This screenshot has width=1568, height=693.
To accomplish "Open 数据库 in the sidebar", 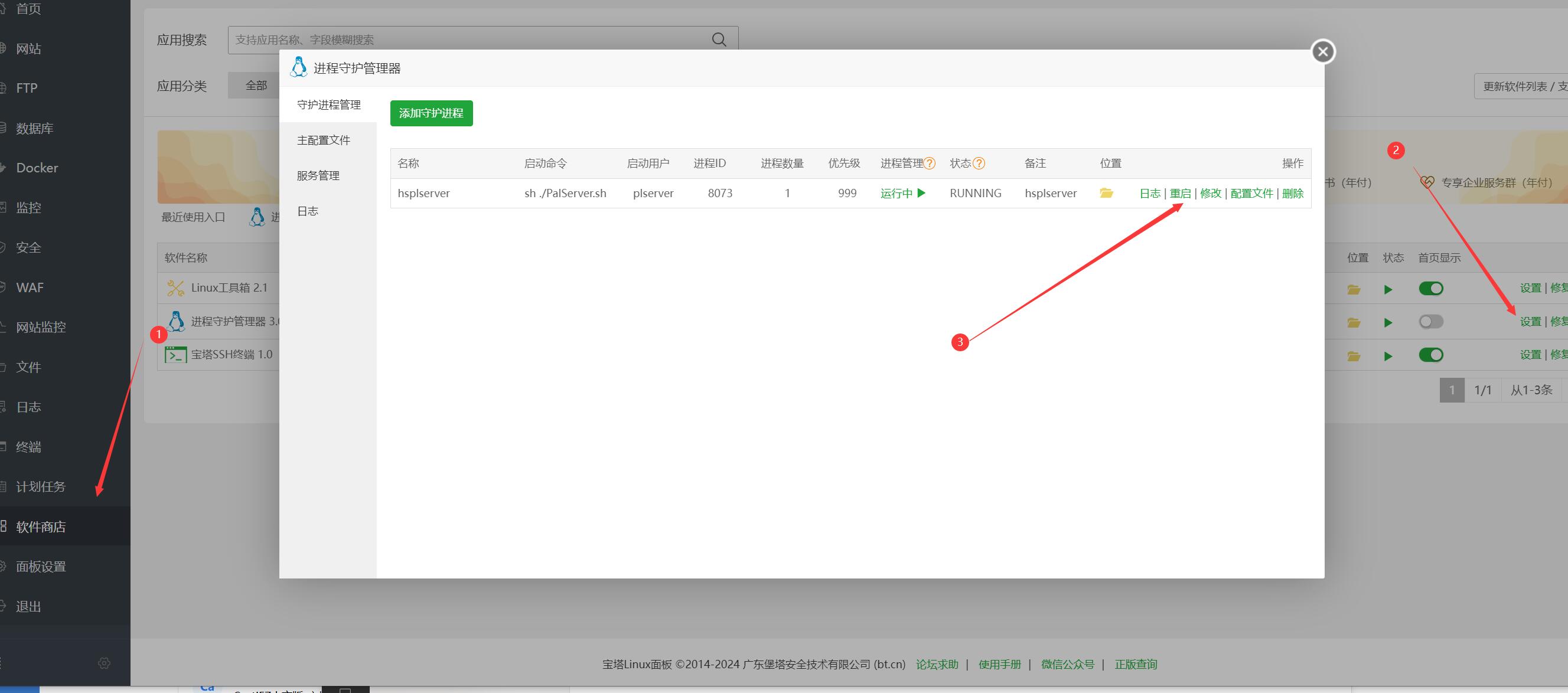I will [35, 128].
